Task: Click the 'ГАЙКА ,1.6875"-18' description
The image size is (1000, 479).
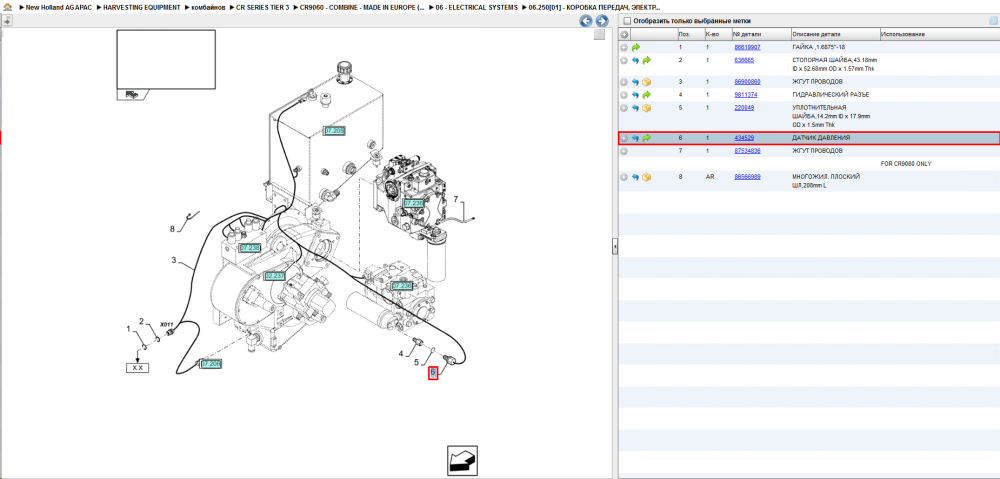Action: (x=818, y=47)
